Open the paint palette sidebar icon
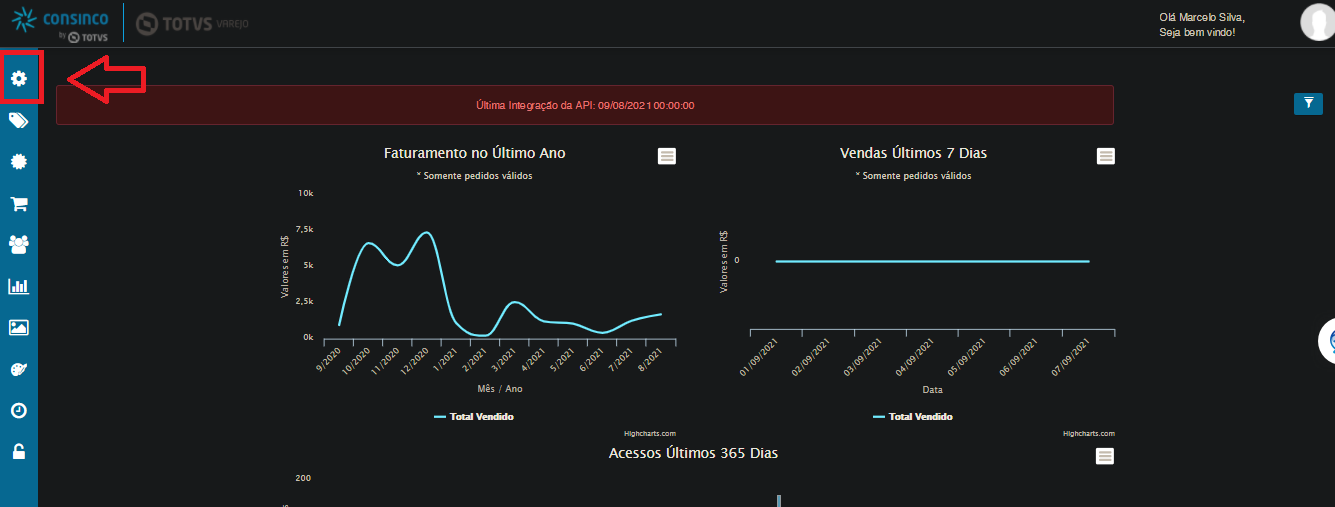Viewport: 1335px width, 507px height. (x=19, y=369)
